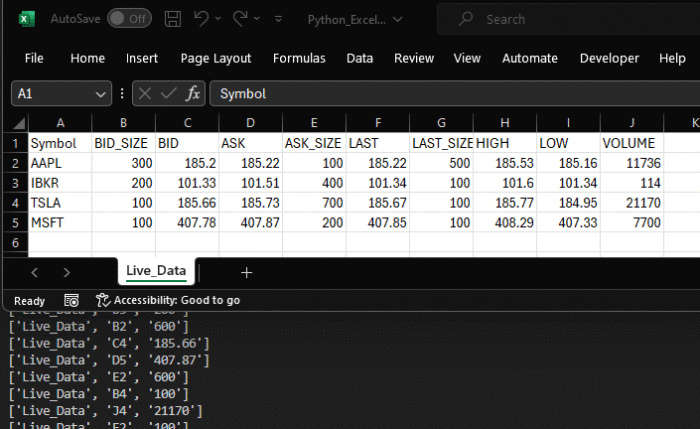
Task: Select column A header
Action: click(60, 123)
